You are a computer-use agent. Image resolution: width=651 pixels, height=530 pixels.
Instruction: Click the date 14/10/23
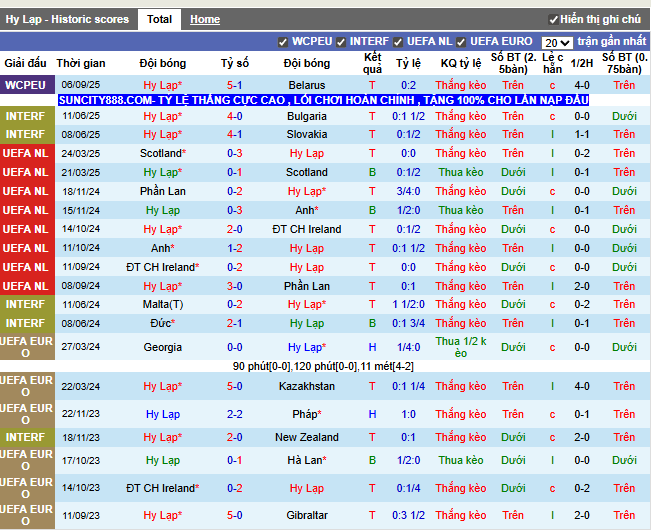click(x=81, y=488)
